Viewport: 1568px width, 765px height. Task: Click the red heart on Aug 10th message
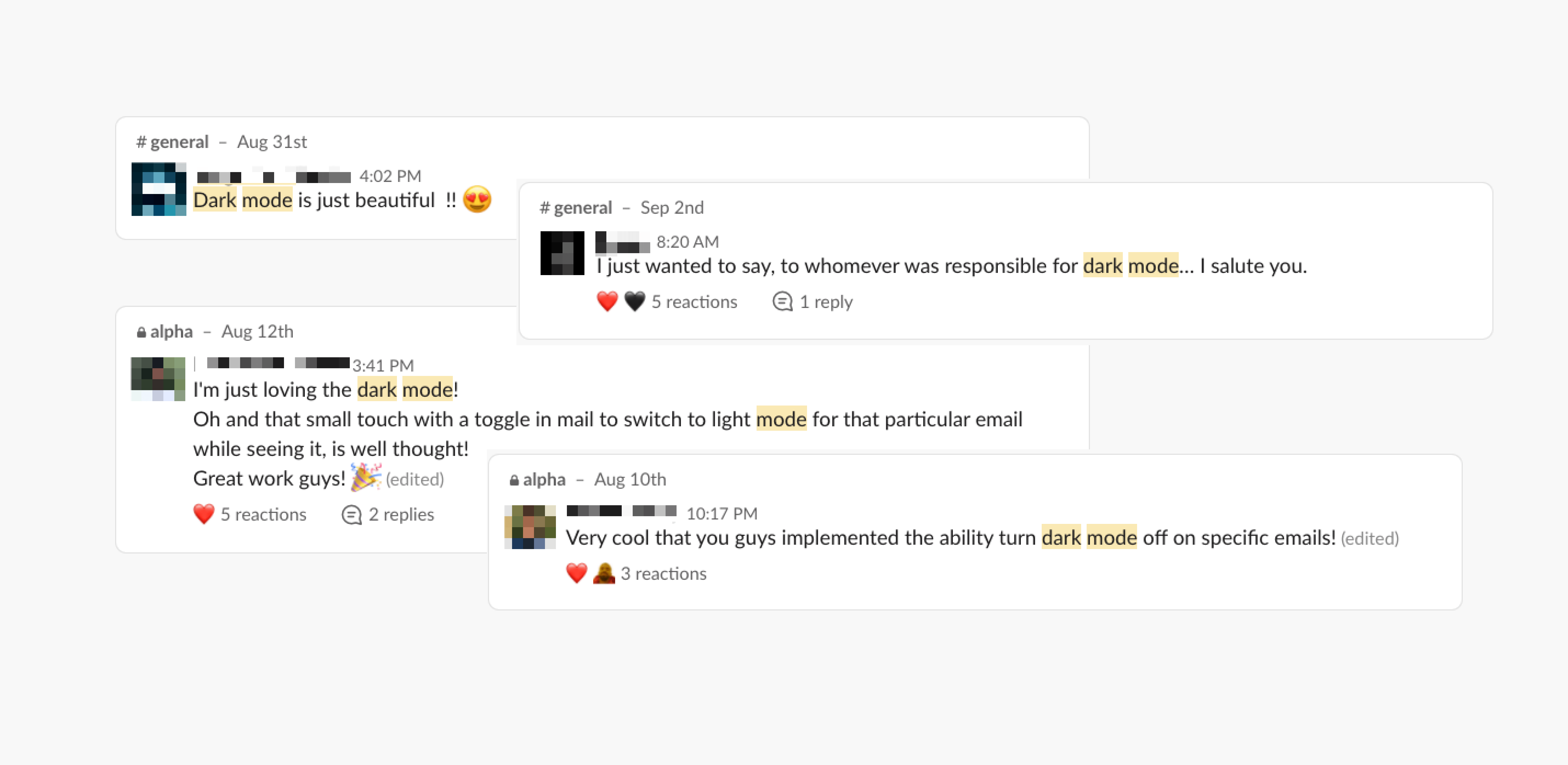click(576, 573)
